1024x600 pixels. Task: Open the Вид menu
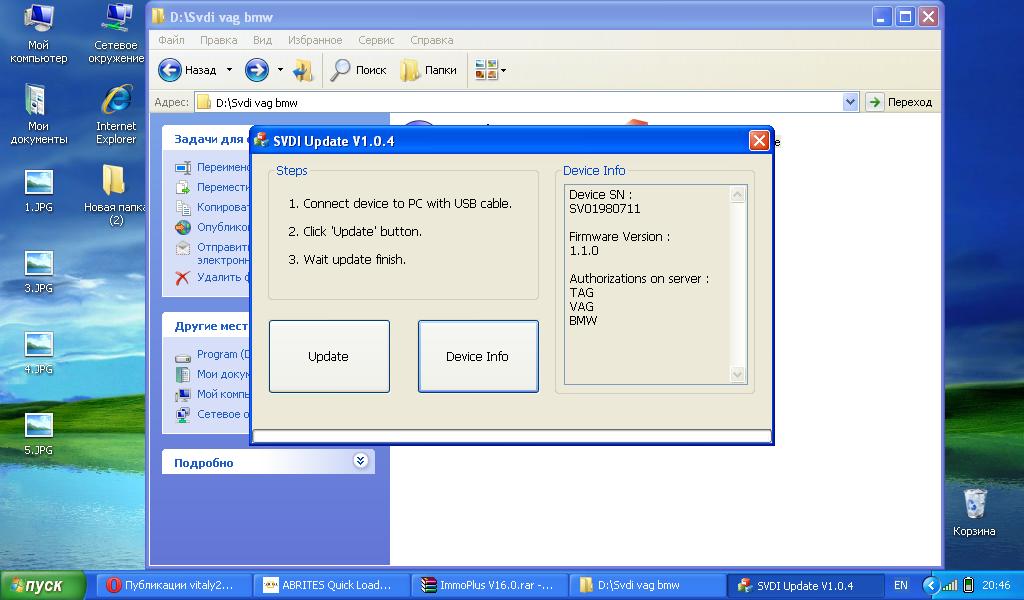[x=263, y=40]
